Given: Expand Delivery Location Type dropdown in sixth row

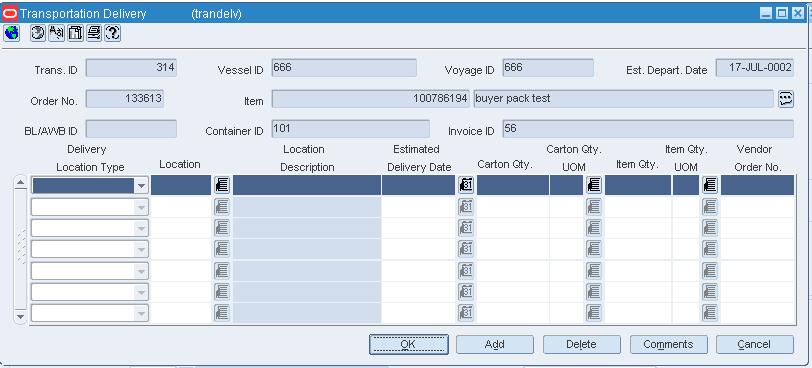Looking at the screenshot, I should pos(141,291).
